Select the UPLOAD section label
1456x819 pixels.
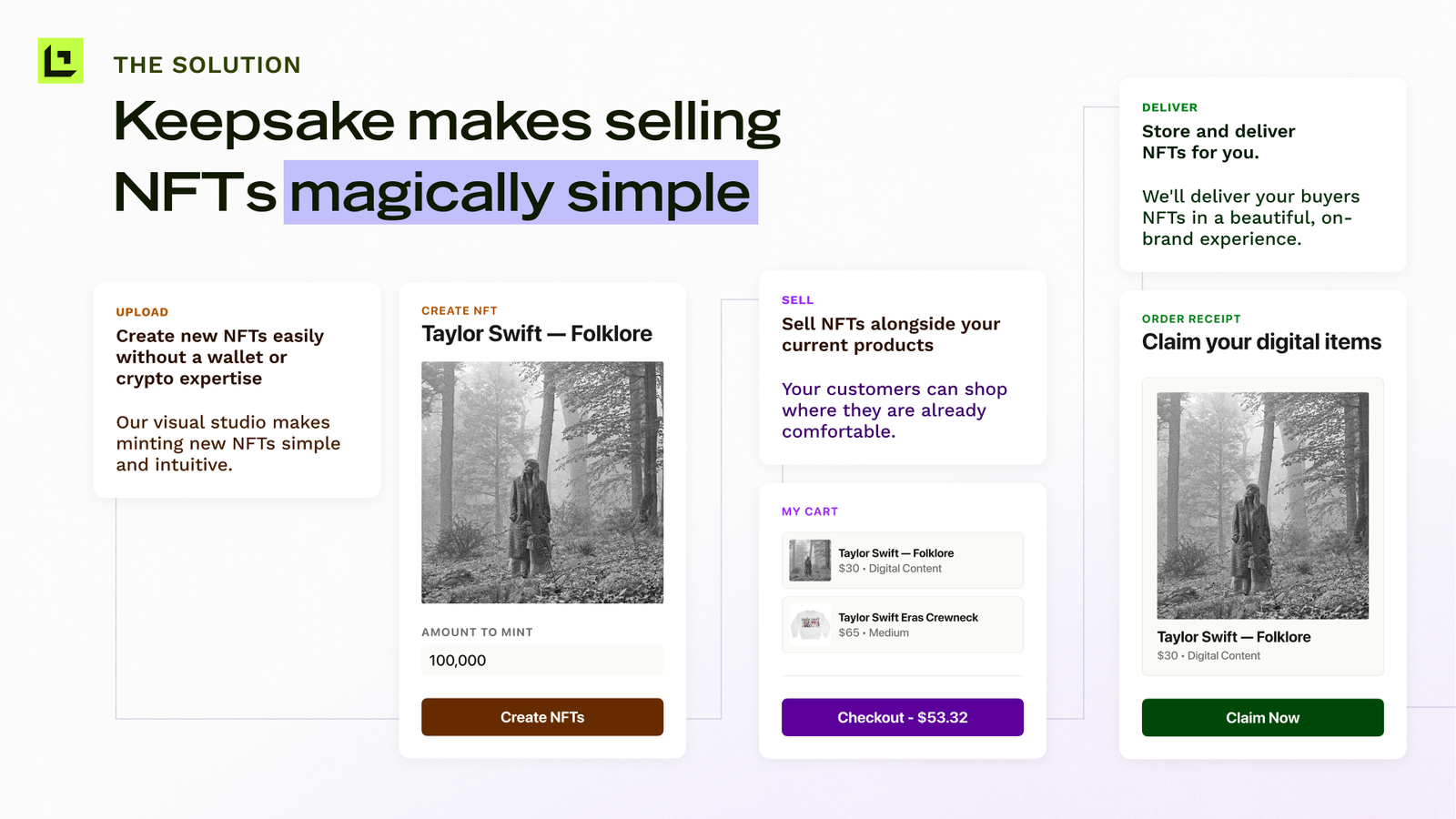[142, 311]
